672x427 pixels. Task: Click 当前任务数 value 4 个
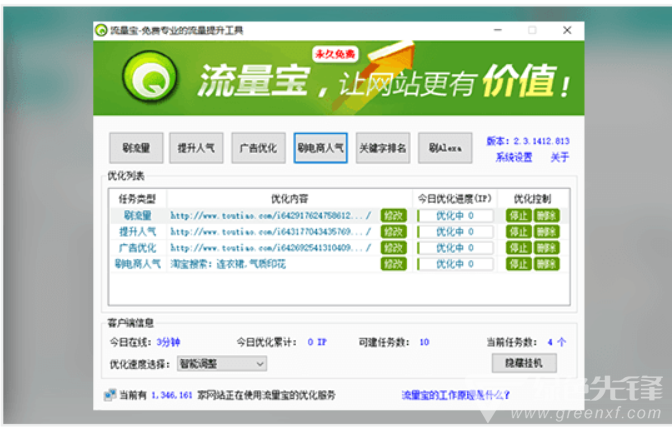tap(557, 342)
